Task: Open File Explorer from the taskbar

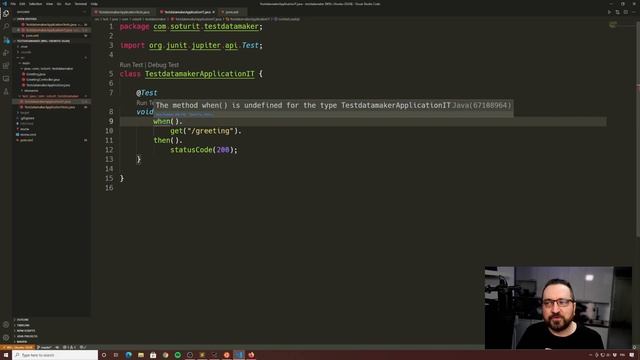Action: tap(141, 355)
